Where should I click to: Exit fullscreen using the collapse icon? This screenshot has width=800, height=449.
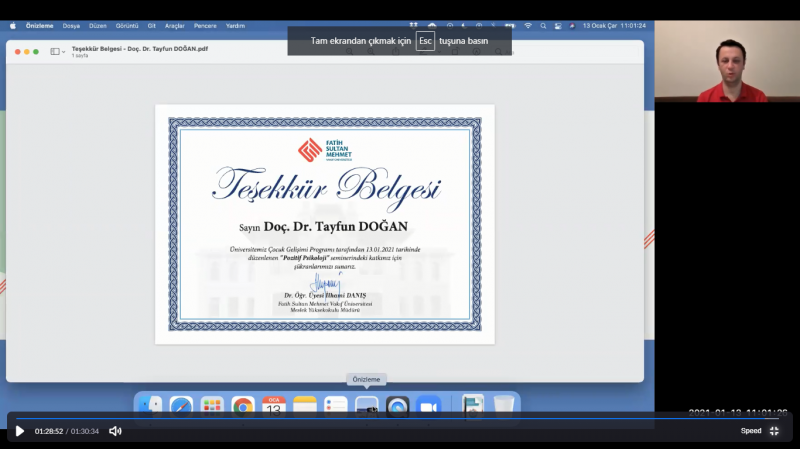[774, 431]
